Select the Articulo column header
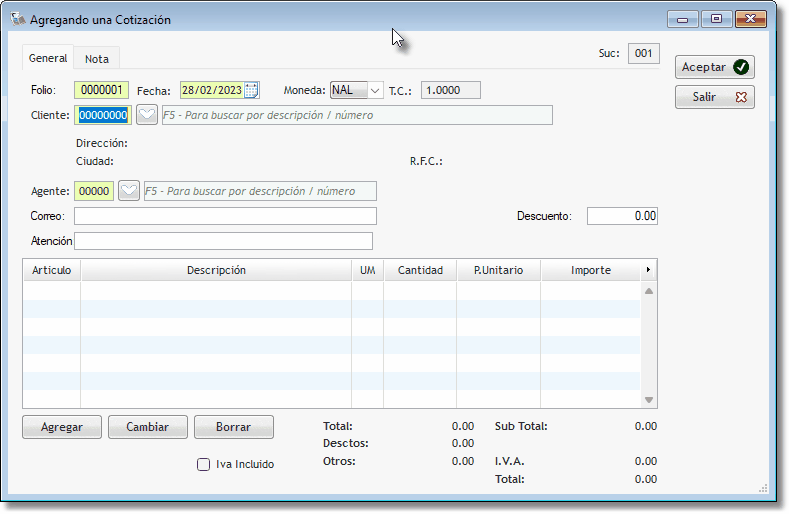The height and width of the screenshot is (514, 789). click(51, 270)
